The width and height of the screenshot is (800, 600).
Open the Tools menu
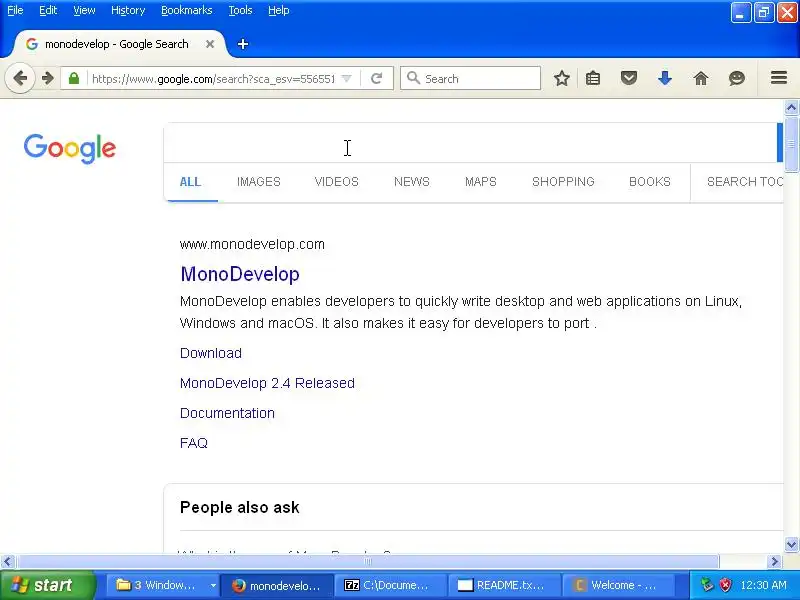point(240,10)
